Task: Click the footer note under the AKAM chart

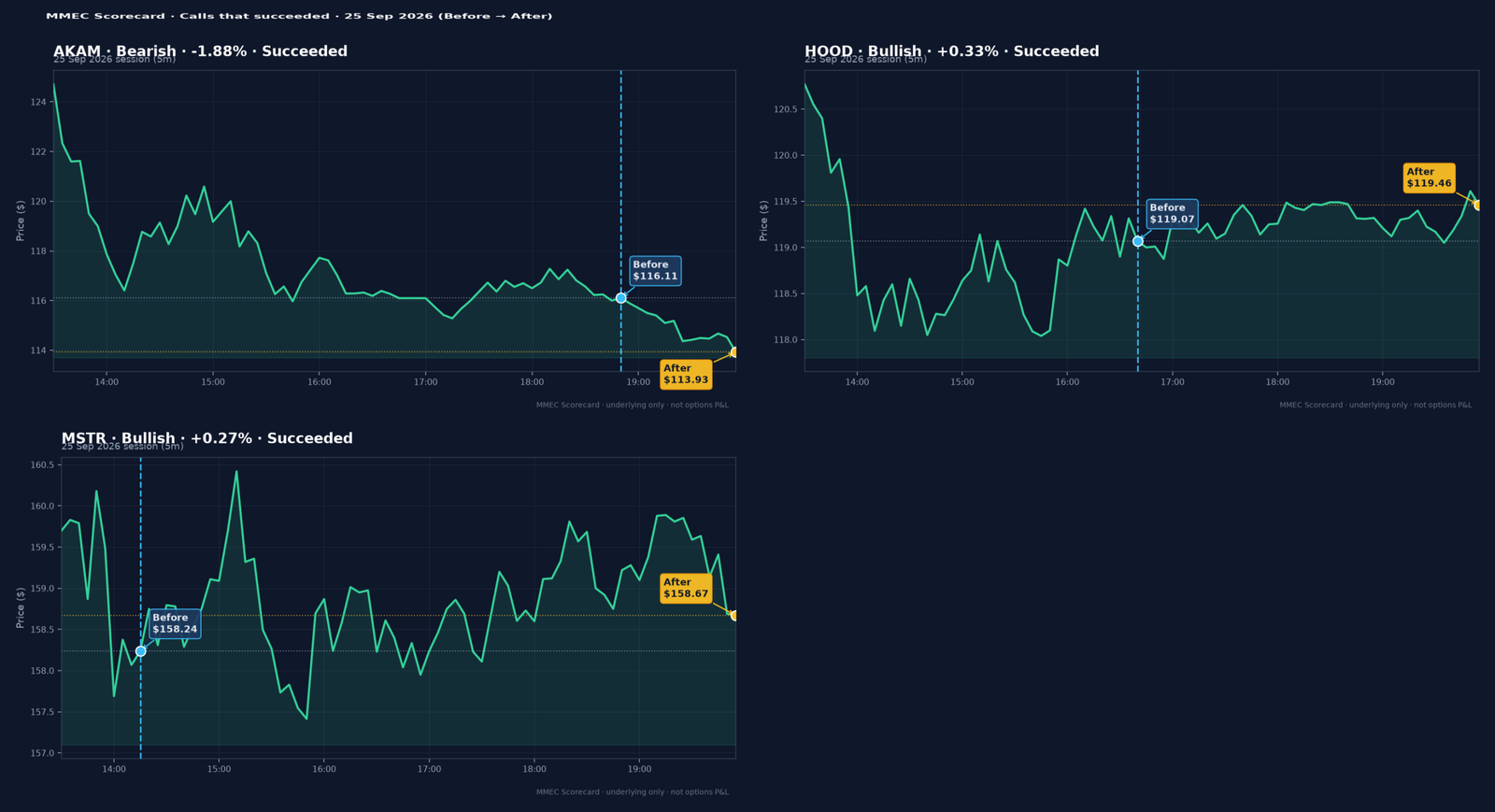Action: 633,406
